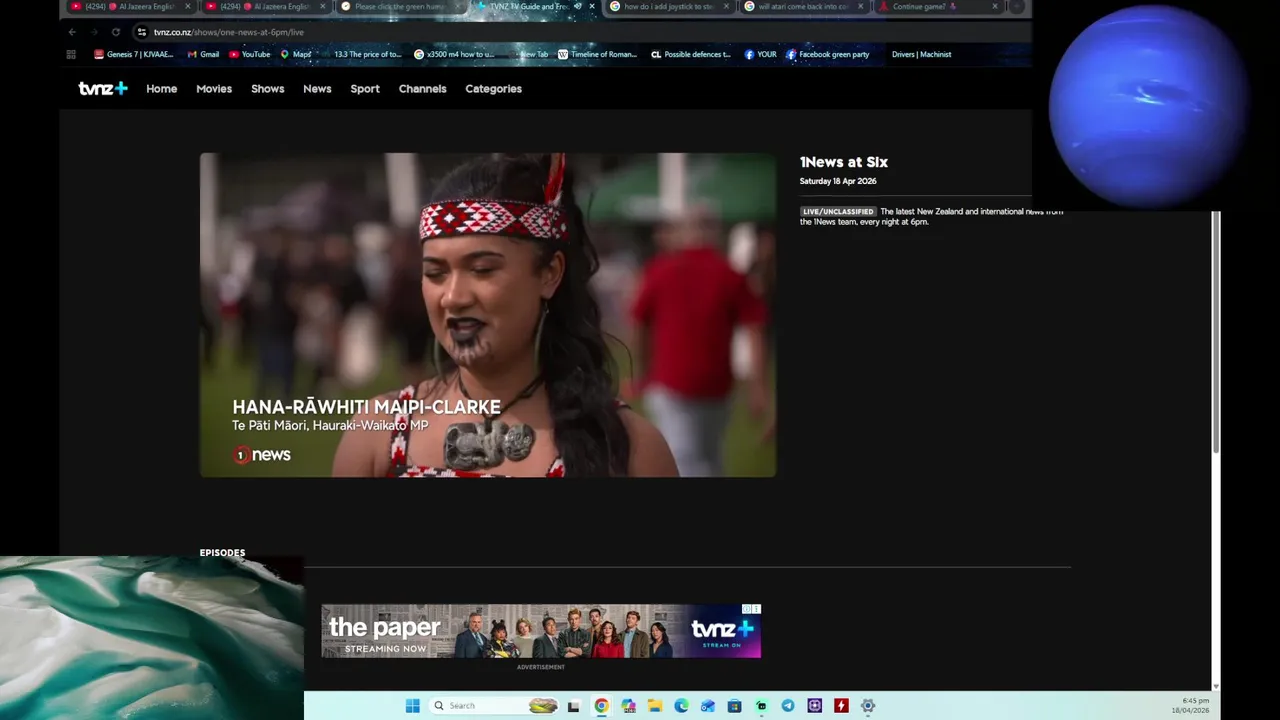Close the TVNZ TV Guide tab
The height and width of the screenshot is (720, 1280).
[592, 7]
